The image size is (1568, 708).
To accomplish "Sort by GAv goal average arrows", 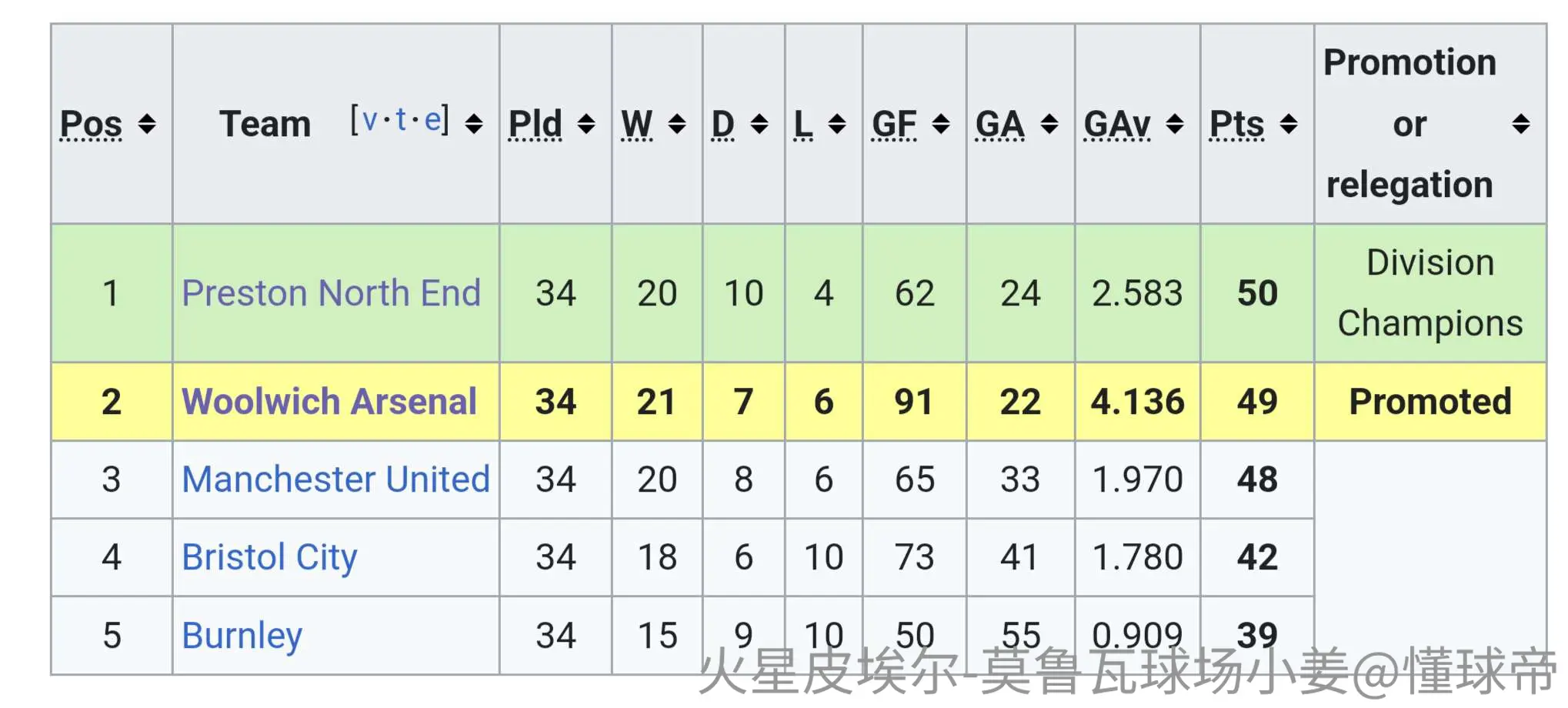I will [x=1175, y=123].
